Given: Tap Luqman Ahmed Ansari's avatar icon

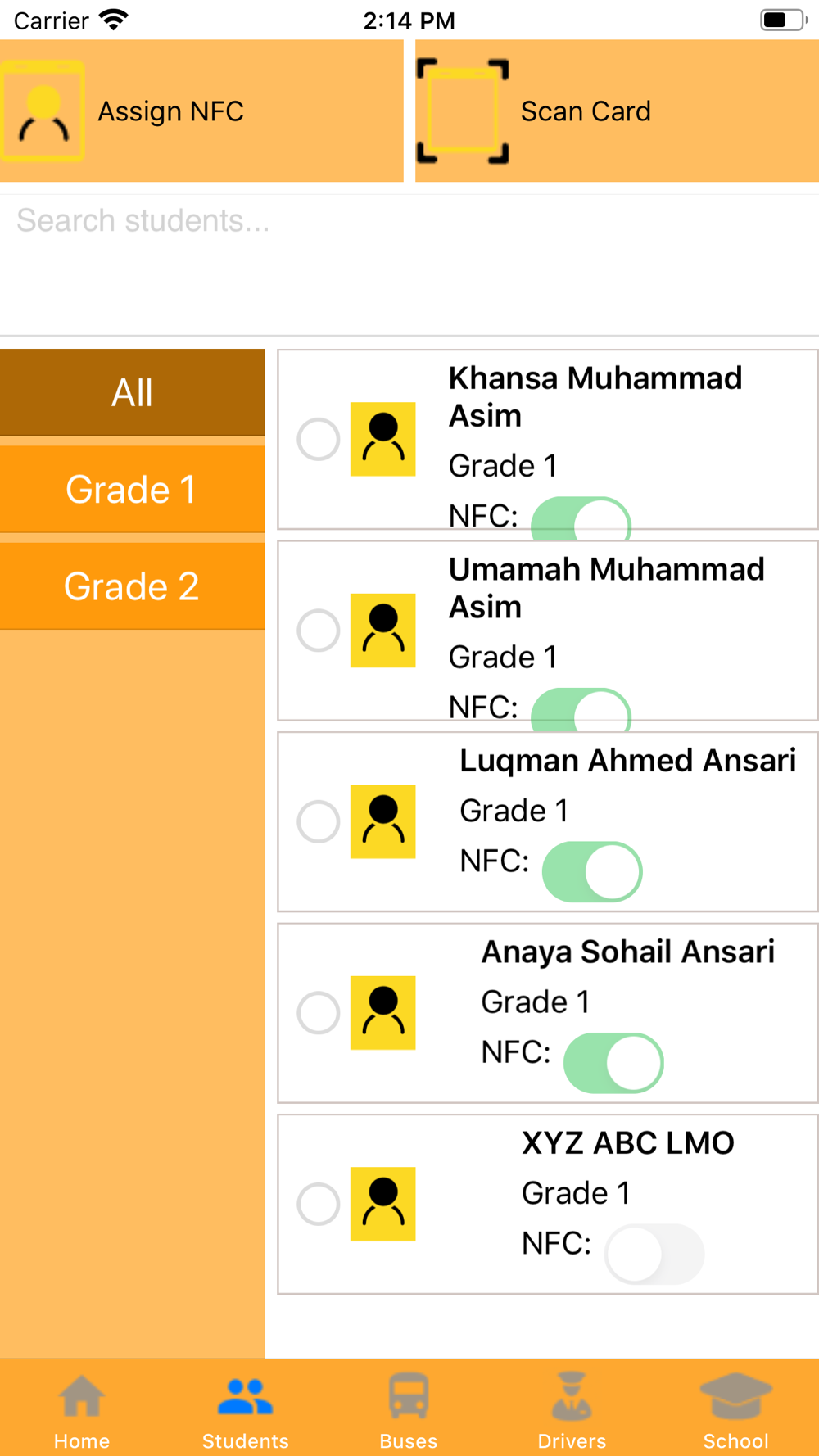Looking at the screenshot, I should (382, 821).
